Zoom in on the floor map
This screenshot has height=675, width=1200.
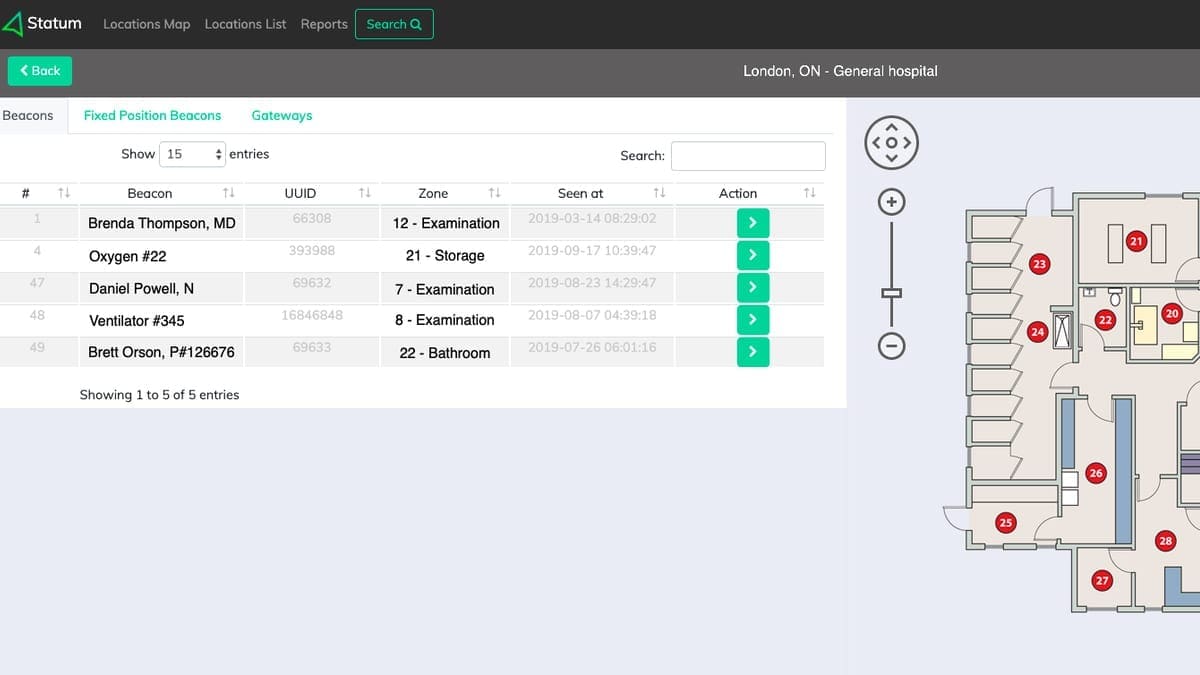coord(891,202)
